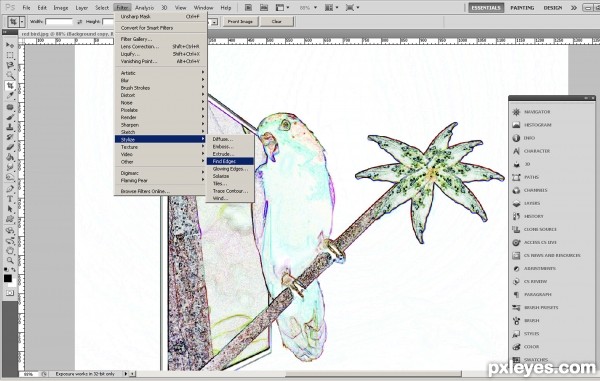Click the Front Image button
Image resolution: width=600 pixels, height=381 pixels.
point(240,22)
